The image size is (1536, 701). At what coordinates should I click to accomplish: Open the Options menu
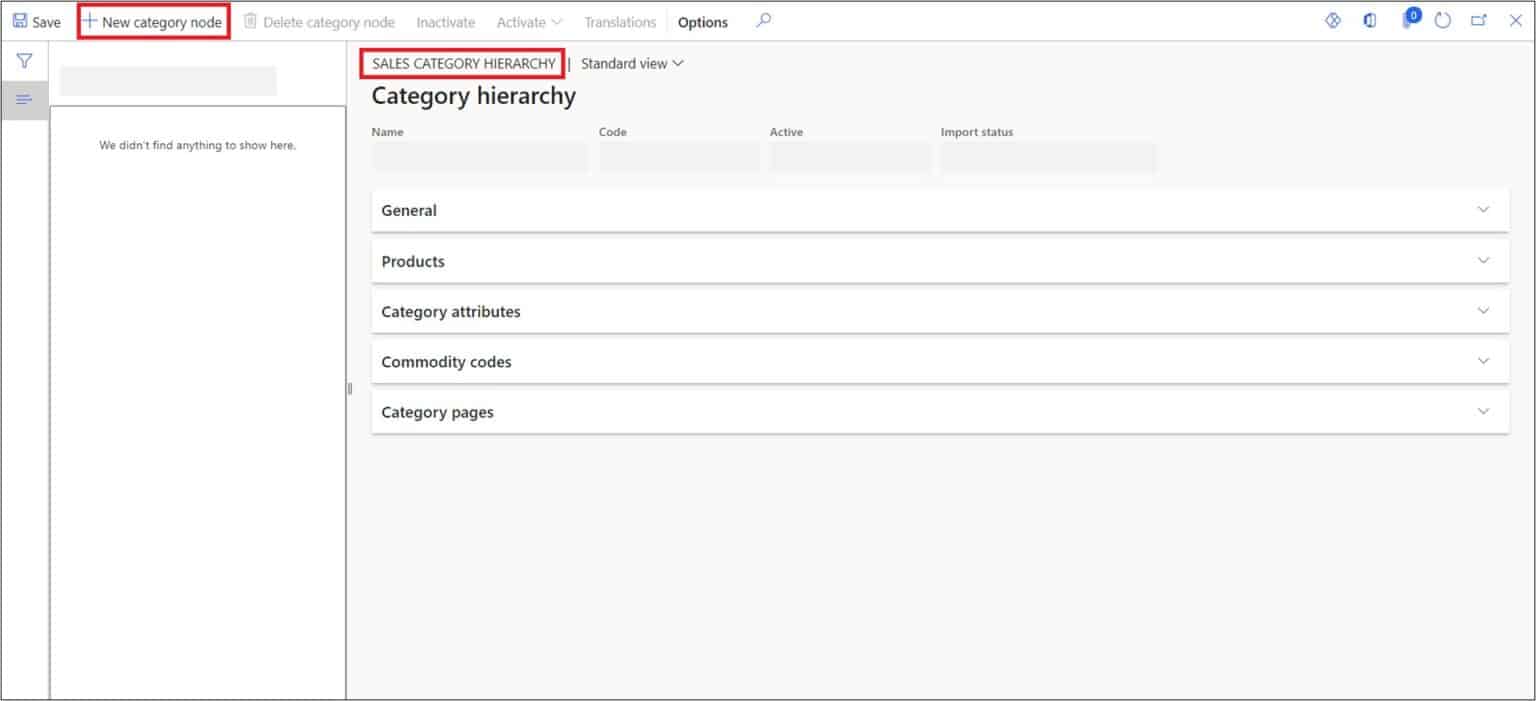tap(702, 22)
